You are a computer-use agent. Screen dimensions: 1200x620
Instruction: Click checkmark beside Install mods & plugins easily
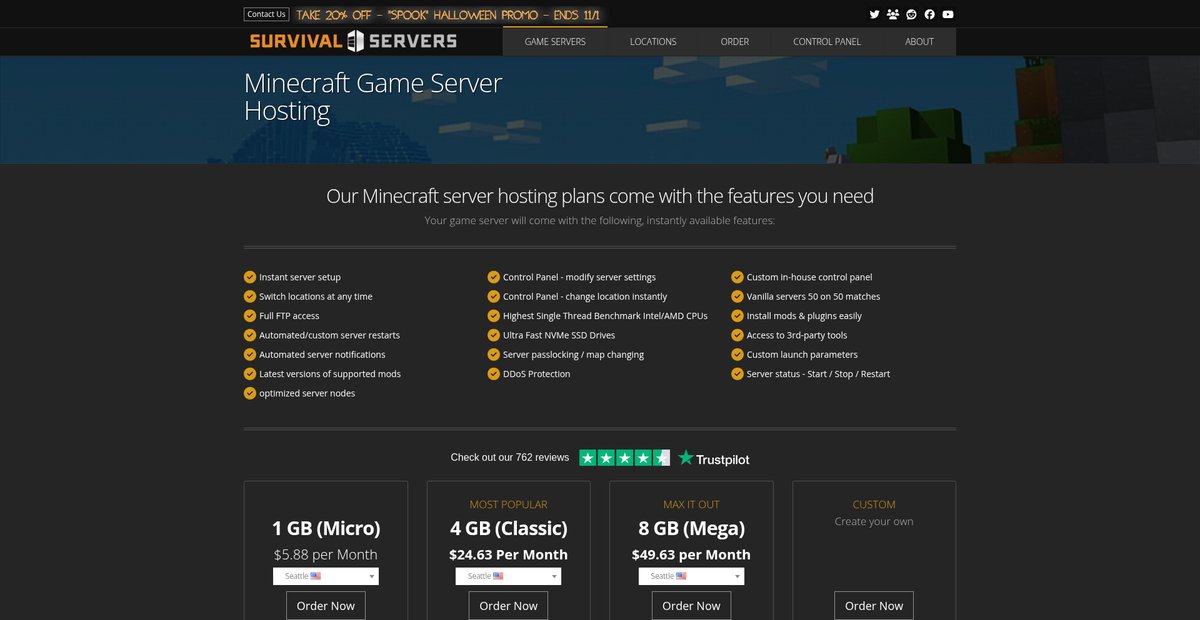click(x=738, y=316)
